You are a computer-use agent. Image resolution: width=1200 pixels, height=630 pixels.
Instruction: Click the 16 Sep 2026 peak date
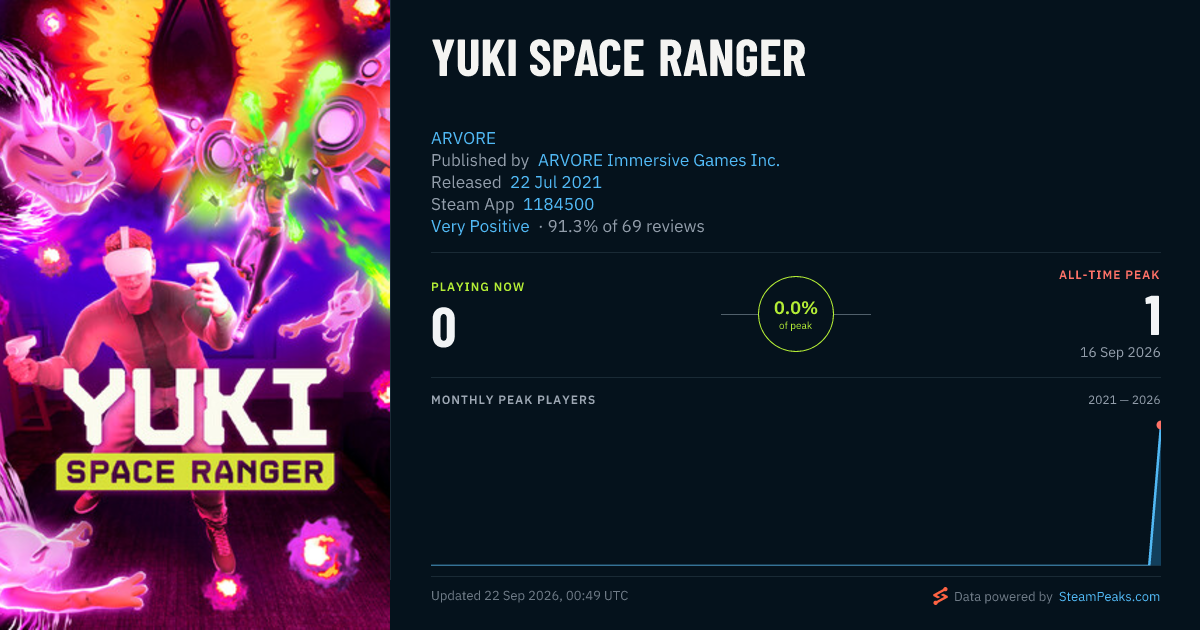pyautogui.click(x=1120, y=353)
